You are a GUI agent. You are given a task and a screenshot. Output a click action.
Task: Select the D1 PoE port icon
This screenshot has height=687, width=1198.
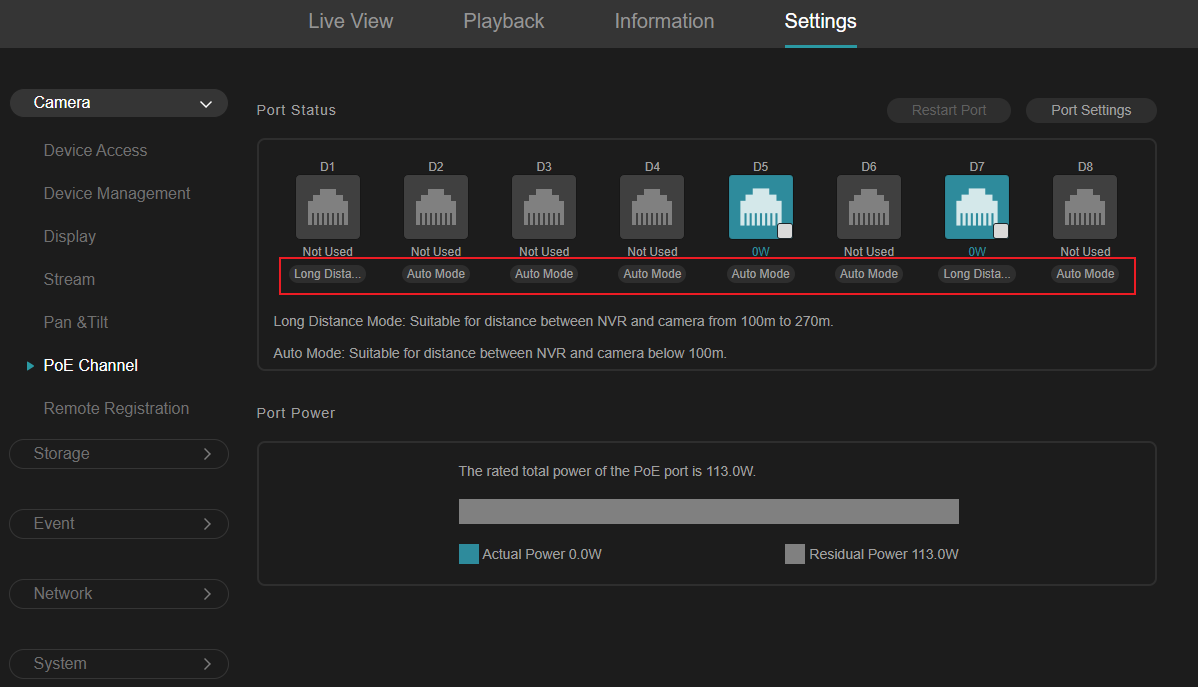coord(328,207)
